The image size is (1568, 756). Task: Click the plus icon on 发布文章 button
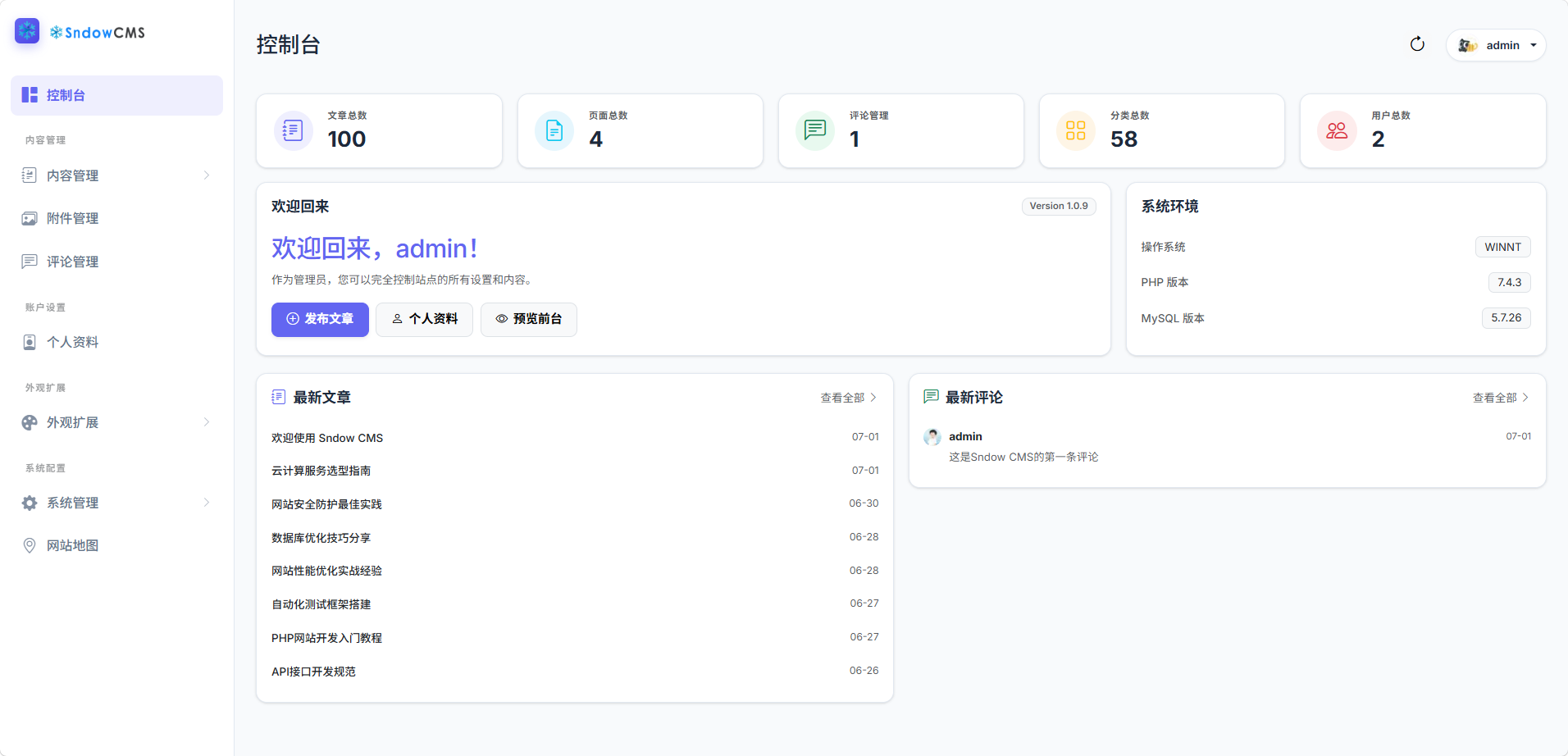pos(293,319)
